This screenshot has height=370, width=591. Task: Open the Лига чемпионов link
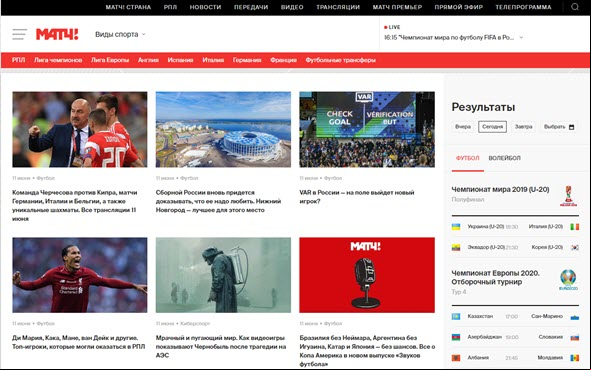pos(58,60)
